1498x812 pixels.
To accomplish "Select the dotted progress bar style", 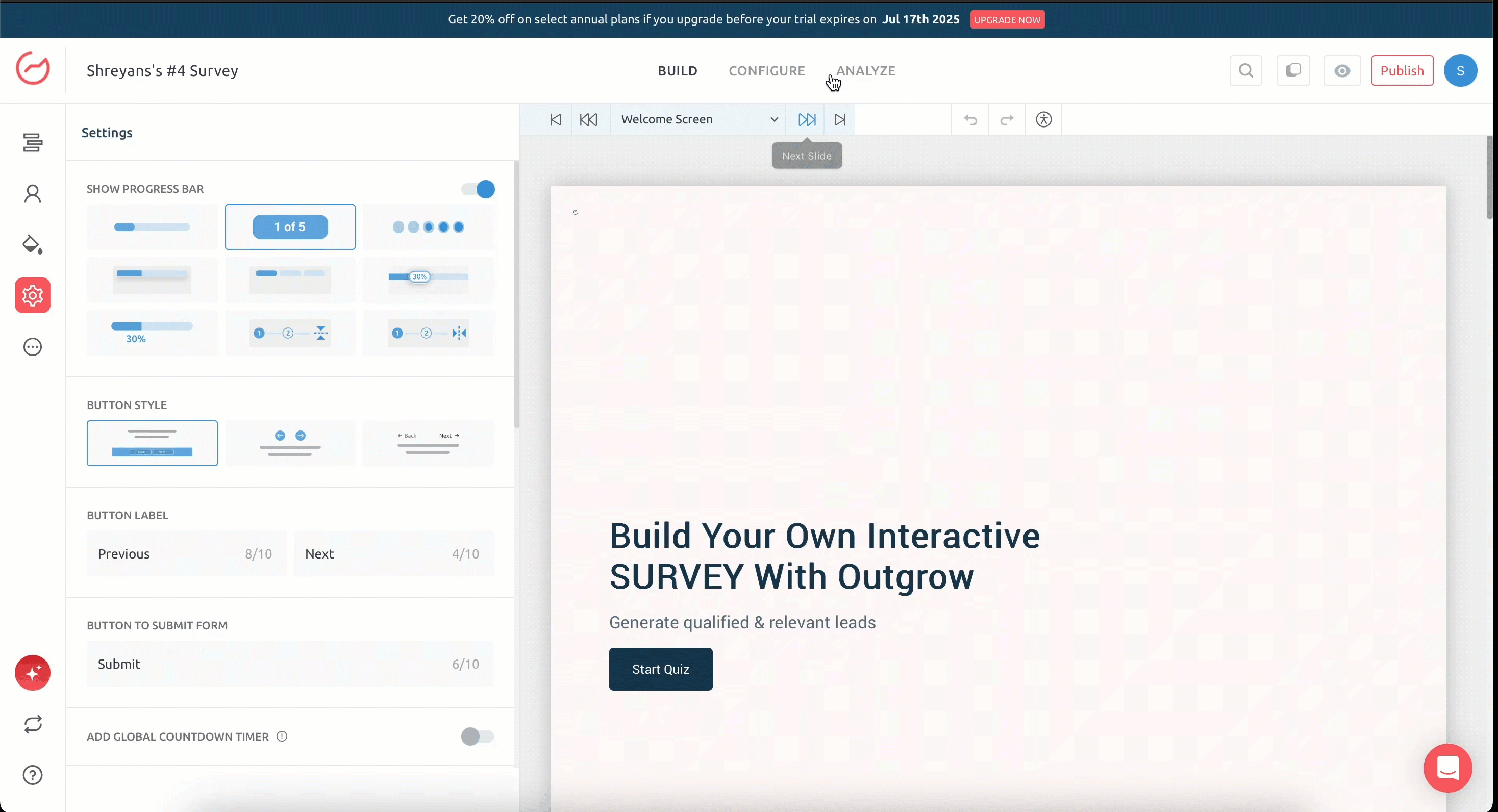I will pyautogui.click(x=429, y=226).
